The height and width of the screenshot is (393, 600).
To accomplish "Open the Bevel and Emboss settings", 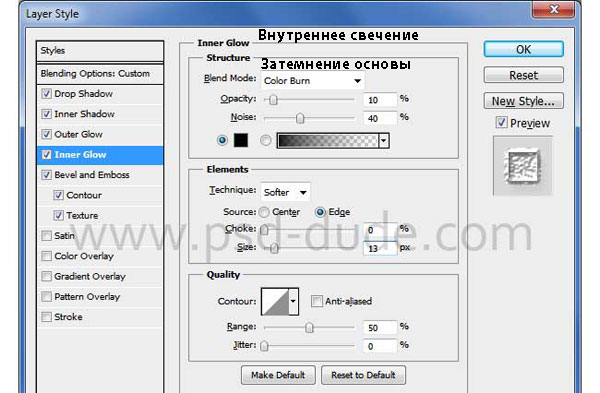I will (x=92, y=175).
